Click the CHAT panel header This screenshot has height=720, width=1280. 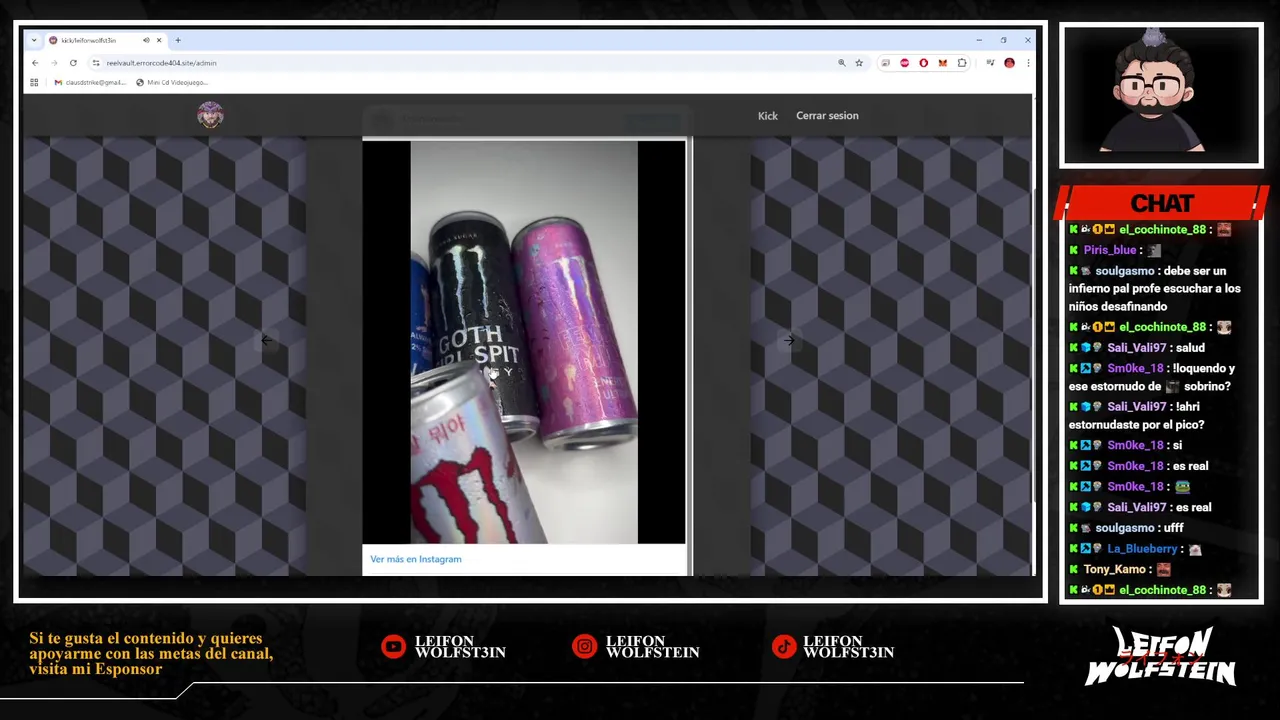[1161, 203]
